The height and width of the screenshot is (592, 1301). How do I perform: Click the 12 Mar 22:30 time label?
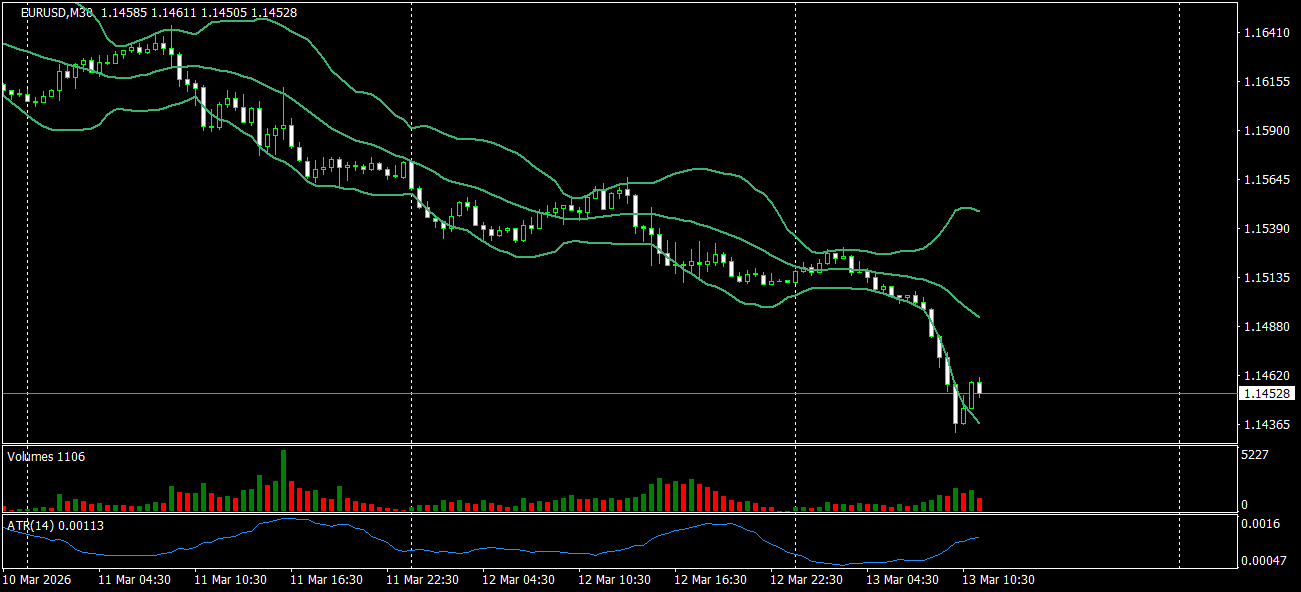[x=806, y=580]
